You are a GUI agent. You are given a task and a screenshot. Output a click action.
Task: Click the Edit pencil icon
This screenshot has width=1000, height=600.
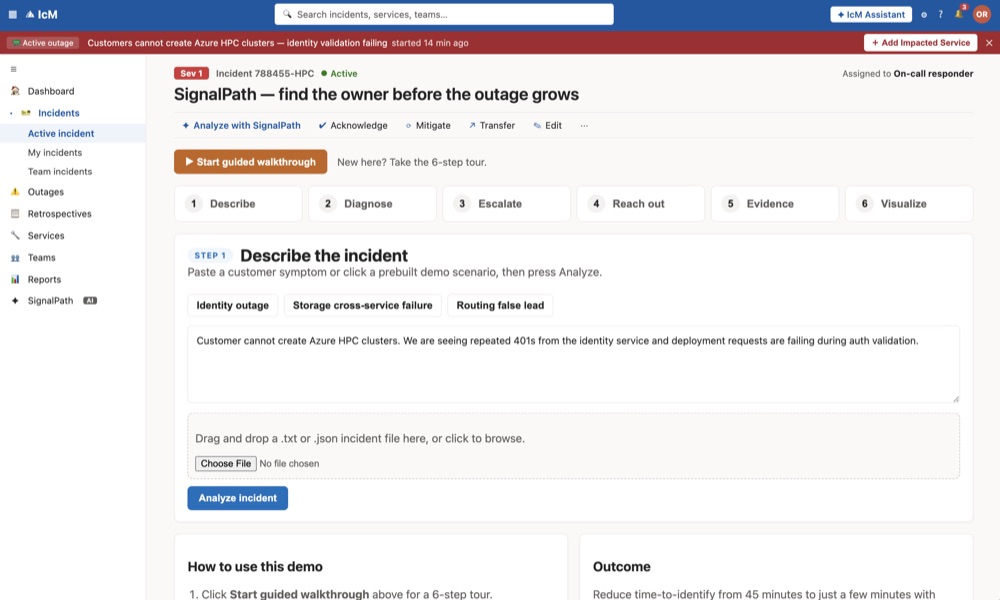537,126
